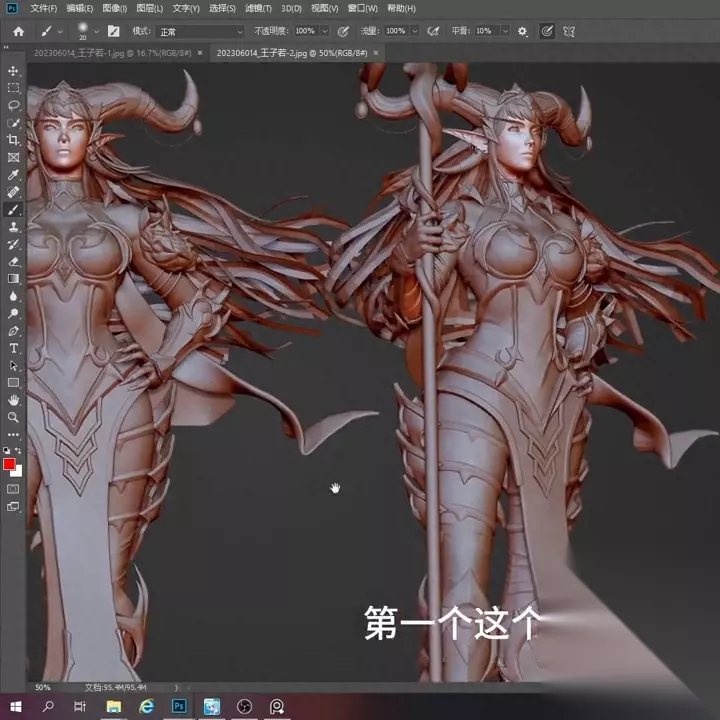Select the Path Selection tool
The height and width of the screenshot is (720, 720).
13,366
